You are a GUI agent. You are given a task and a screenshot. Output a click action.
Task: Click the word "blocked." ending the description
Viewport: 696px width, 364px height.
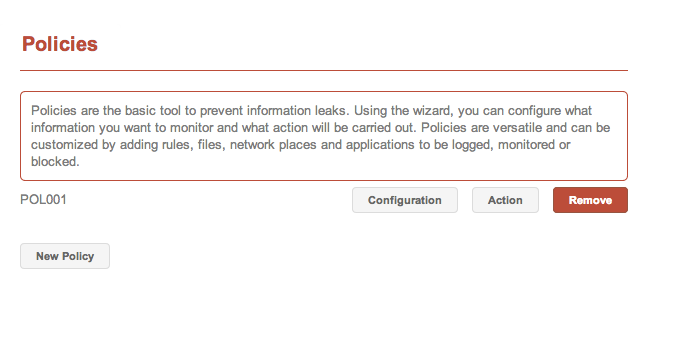[55, 162]
